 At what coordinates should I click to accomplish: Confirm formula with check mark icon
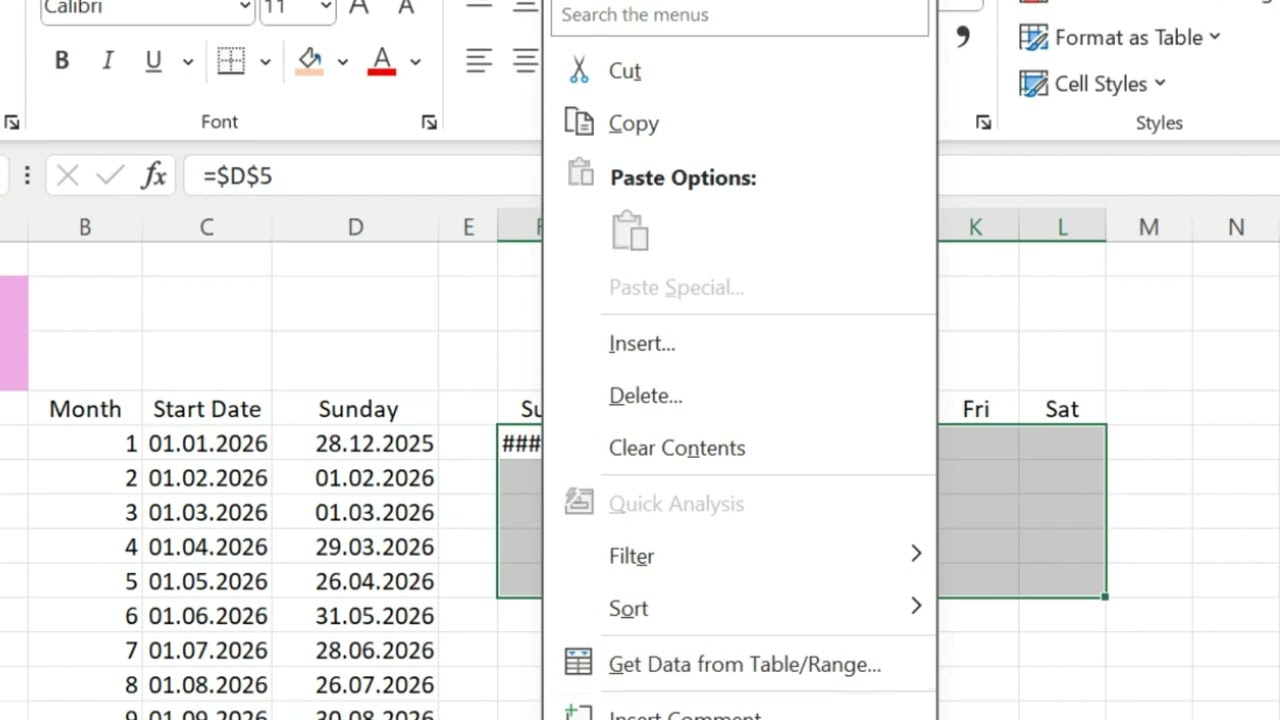click(110, 176)
